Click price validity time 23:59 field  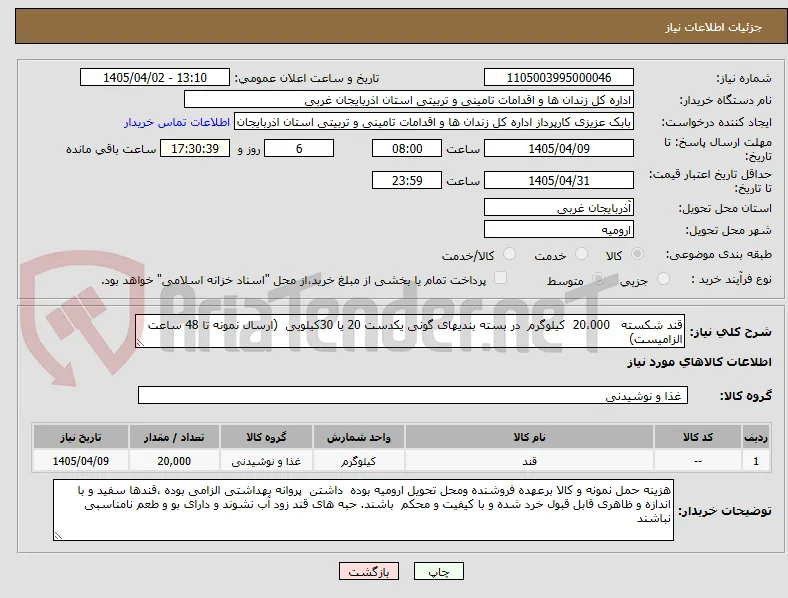pyautogui.click(x=407, y=180)
